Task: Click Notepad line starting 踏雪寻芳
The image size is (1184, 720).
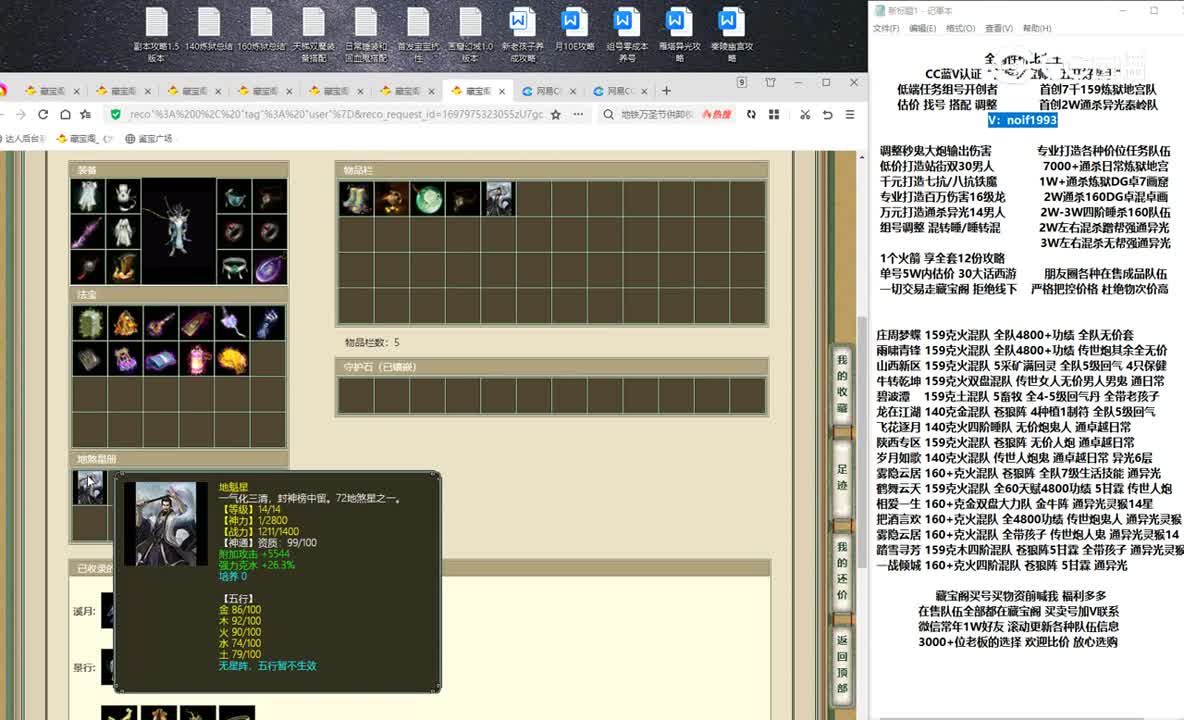Action: point(1028,550)
